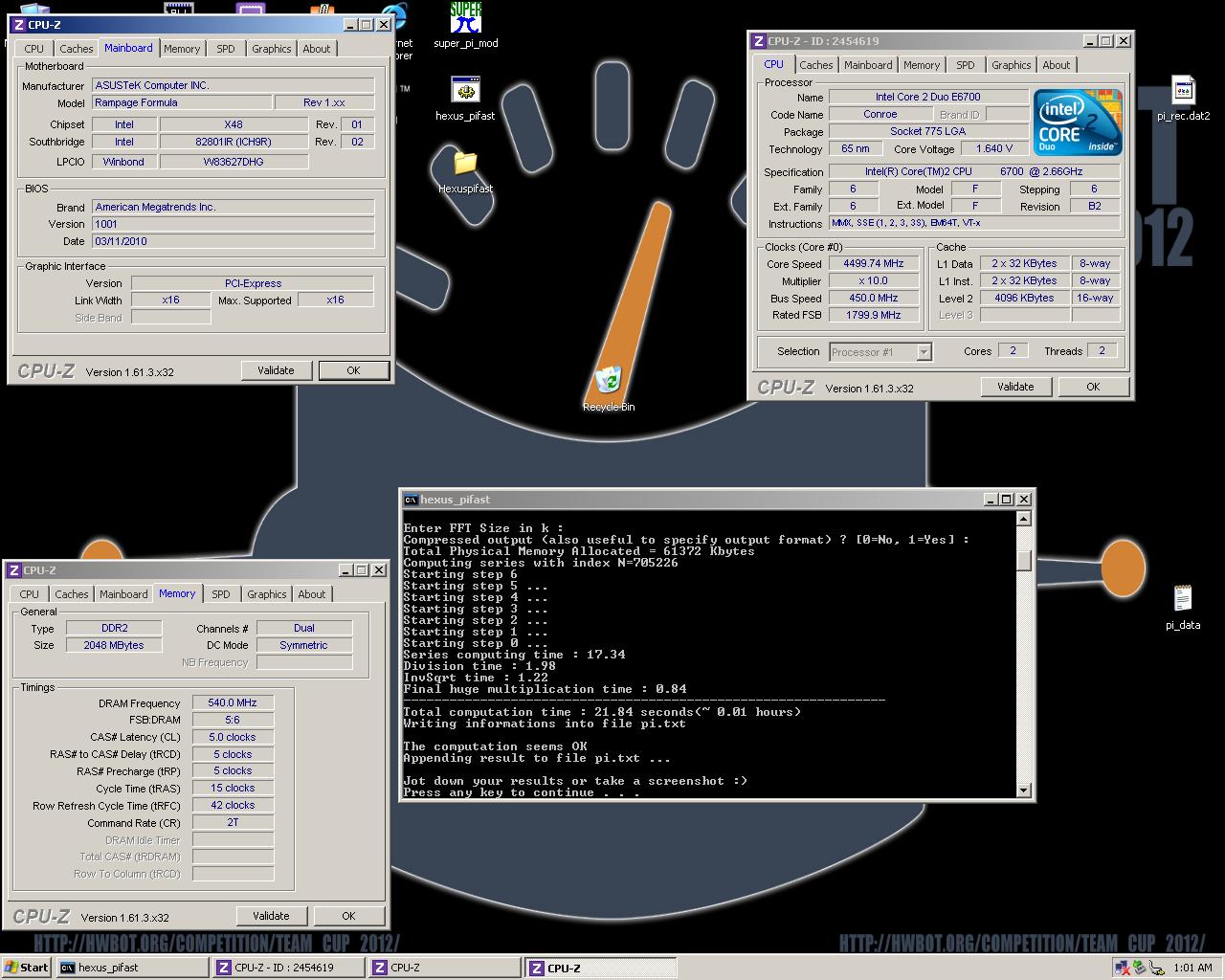Open Caches tab in CPU-Z ID 2454619 window
The height and width of the screenshot is (980, 1225).
tap(816, 65)
